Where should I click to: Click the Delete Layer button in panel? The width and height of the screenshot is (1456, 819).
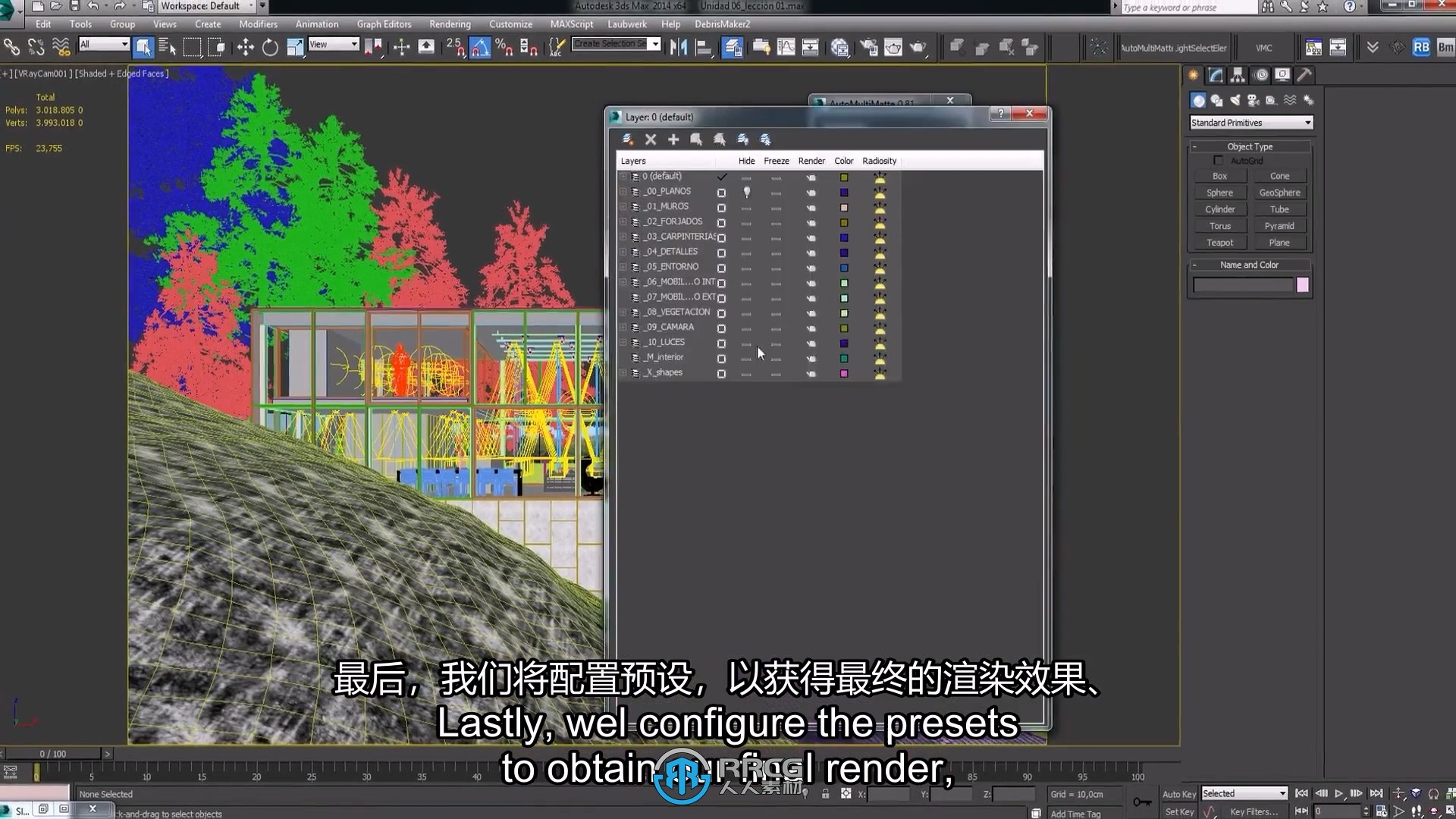649,139
